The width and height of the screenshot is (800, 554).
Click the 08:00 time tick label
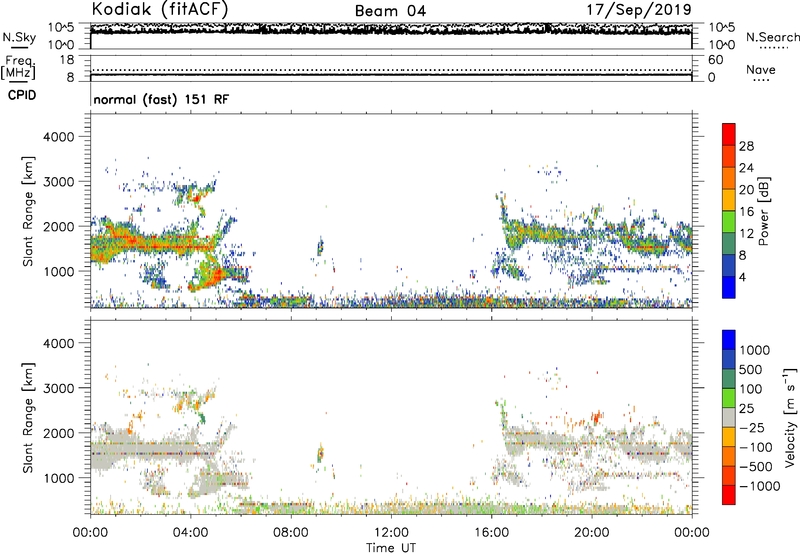coord(291,533)
